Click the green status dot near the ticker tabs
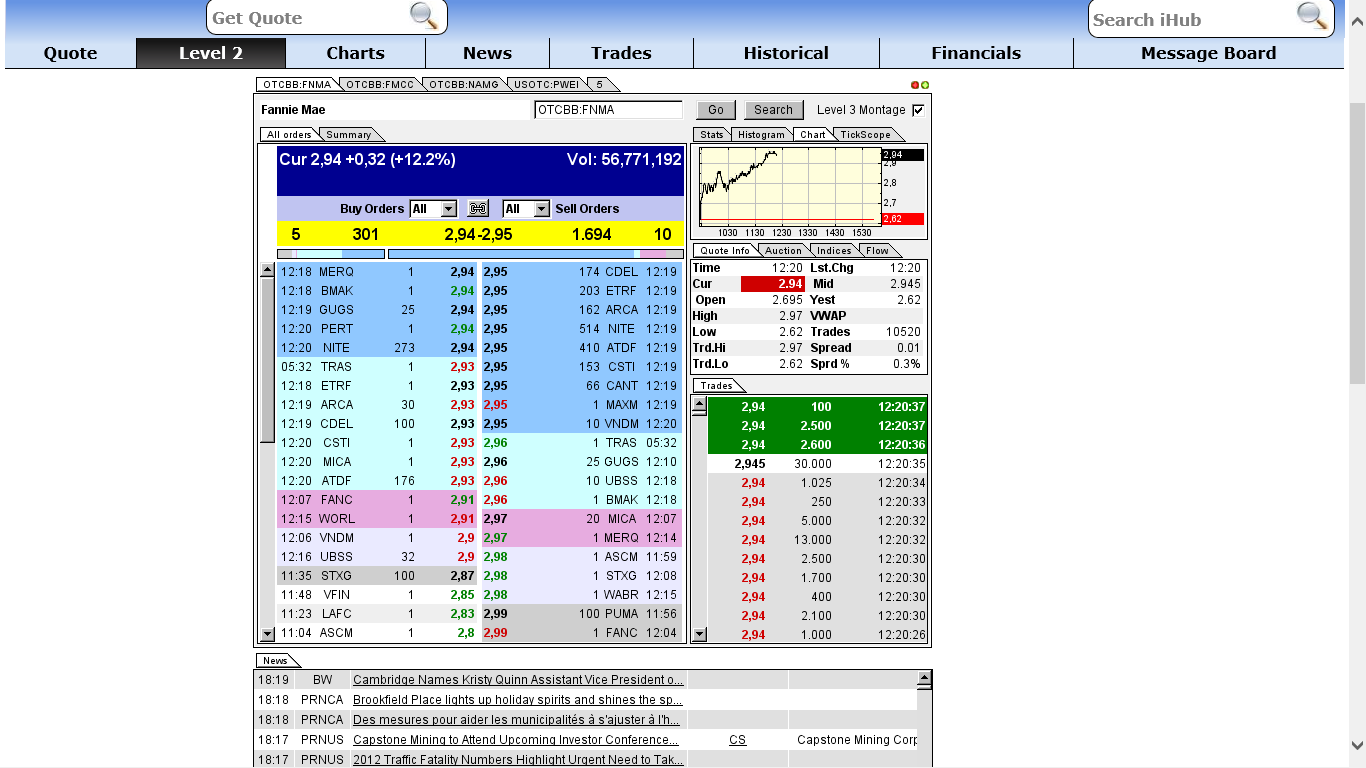This screenshot has height=768, width=1366. pos(924,87)
